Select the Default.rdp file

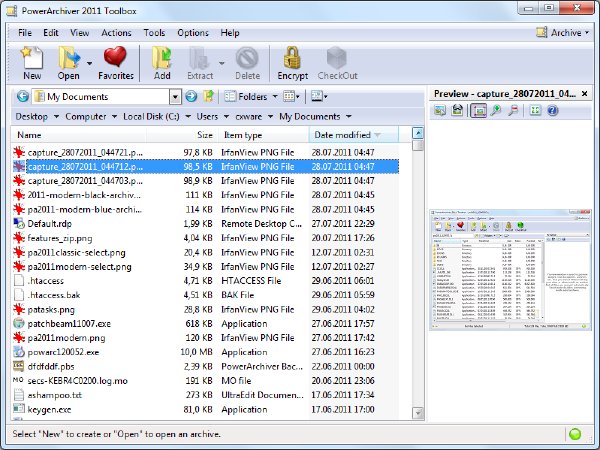[205, 223]
